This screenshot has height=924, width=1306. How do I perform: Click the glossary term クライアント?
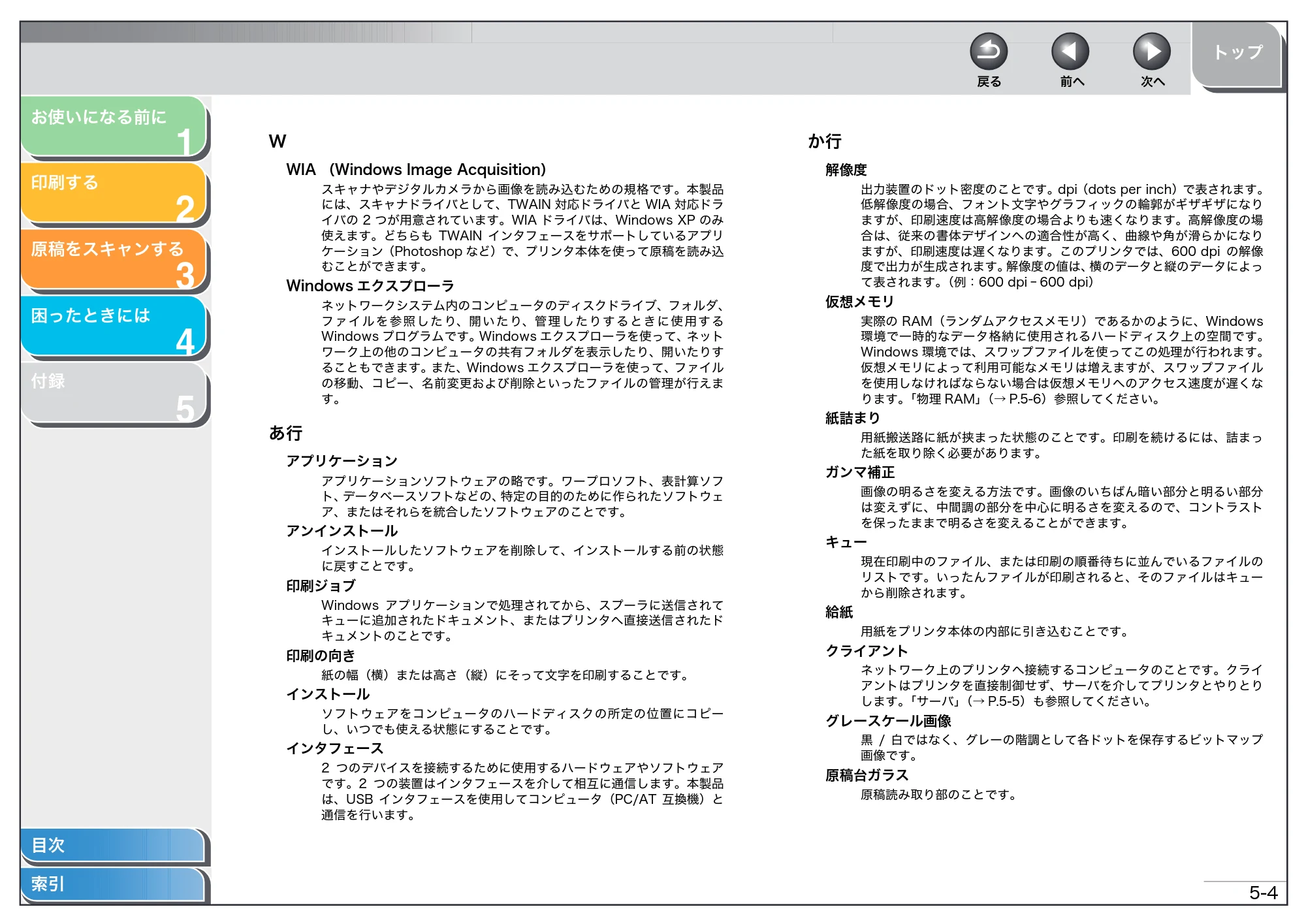pos(867,651)
